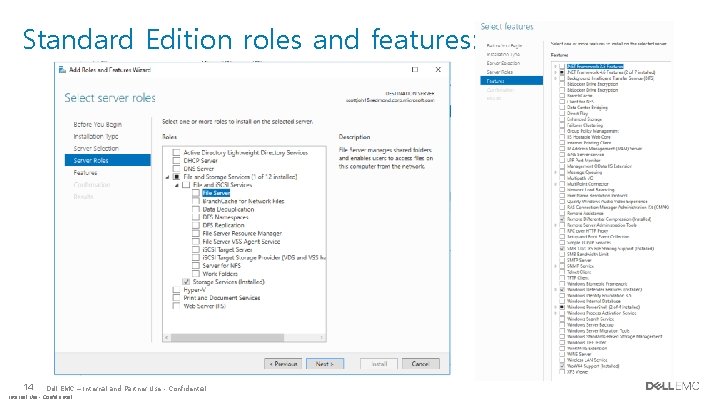Image resolution: width=720 pixels, height=405 pixels.
Task: Tick the Web Server (IIS) checkbox
Action: pos(176,306)
